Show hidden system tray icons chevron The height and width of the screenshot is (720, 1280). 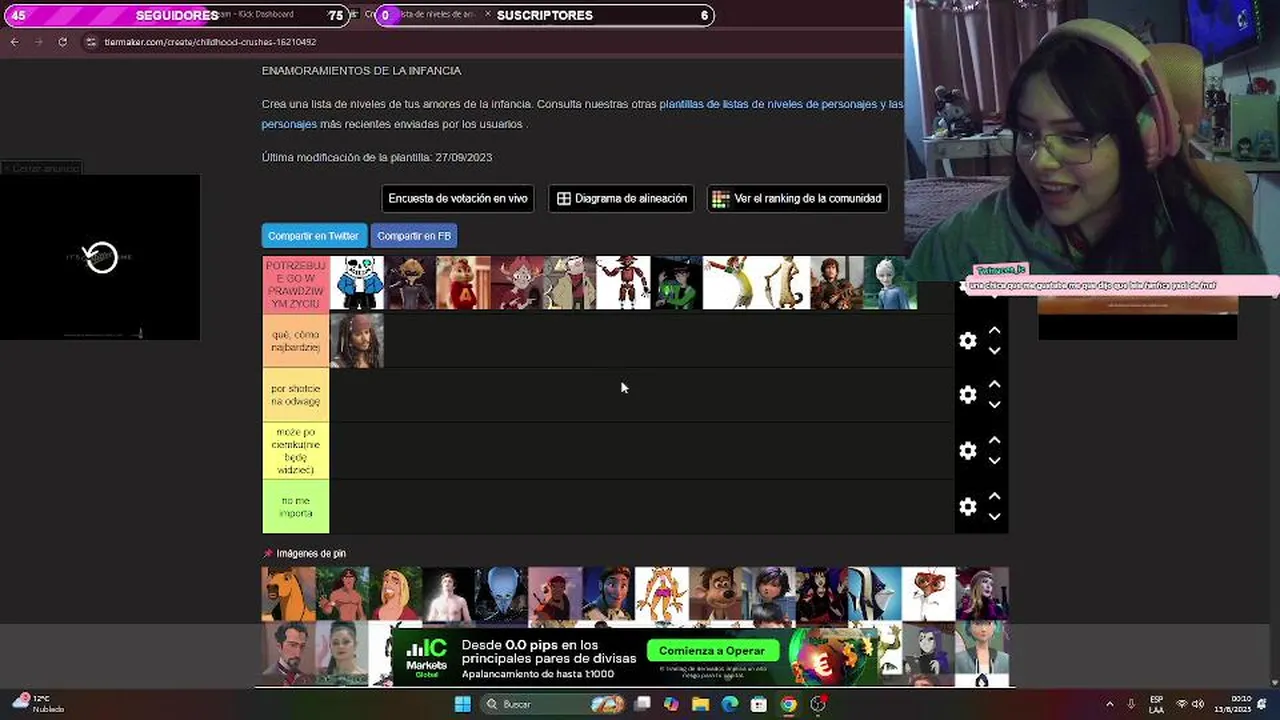[x=1109, y=704]
